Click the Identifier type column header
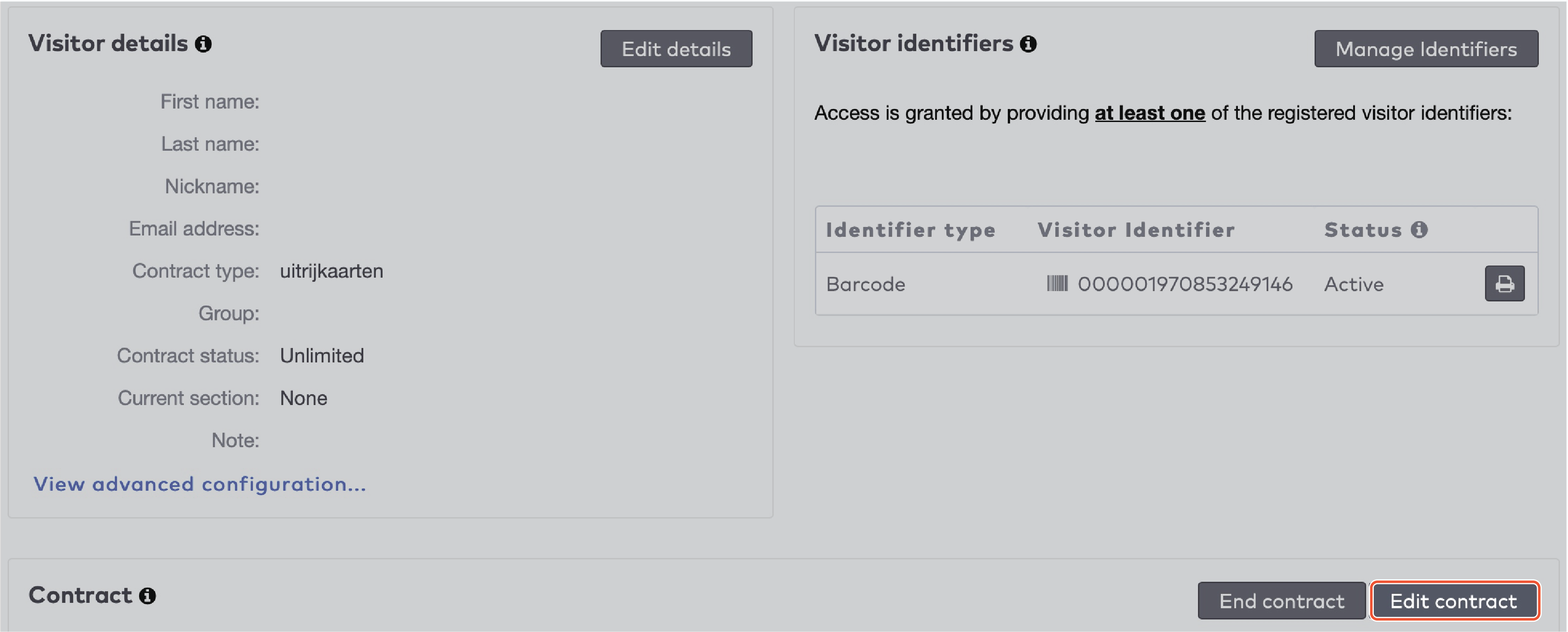1568x632 pixels. [910, 230]
